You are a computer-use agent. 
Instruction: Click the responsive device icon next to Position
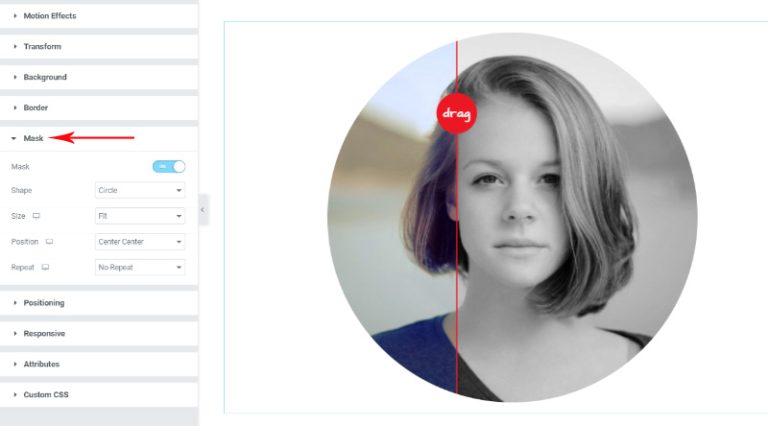49,242
